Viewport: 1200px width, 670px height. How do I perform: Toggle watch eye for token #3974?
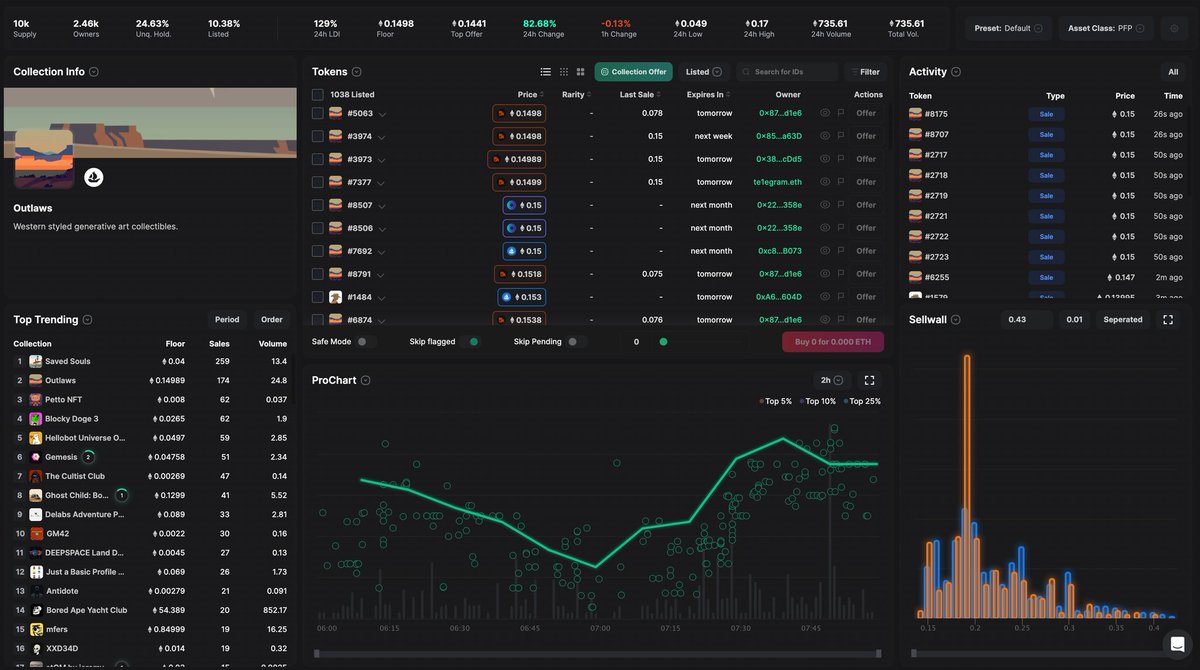tap(825, 136)
